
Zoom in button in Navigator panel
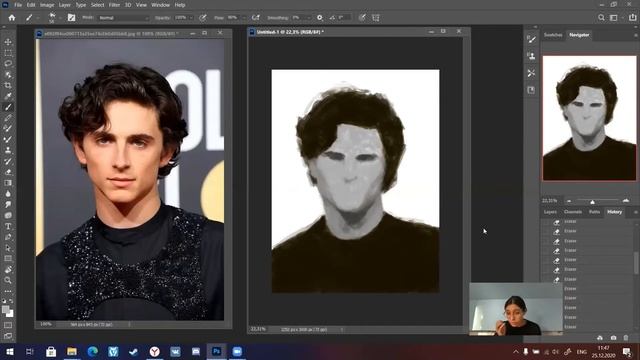click(626, 200)
